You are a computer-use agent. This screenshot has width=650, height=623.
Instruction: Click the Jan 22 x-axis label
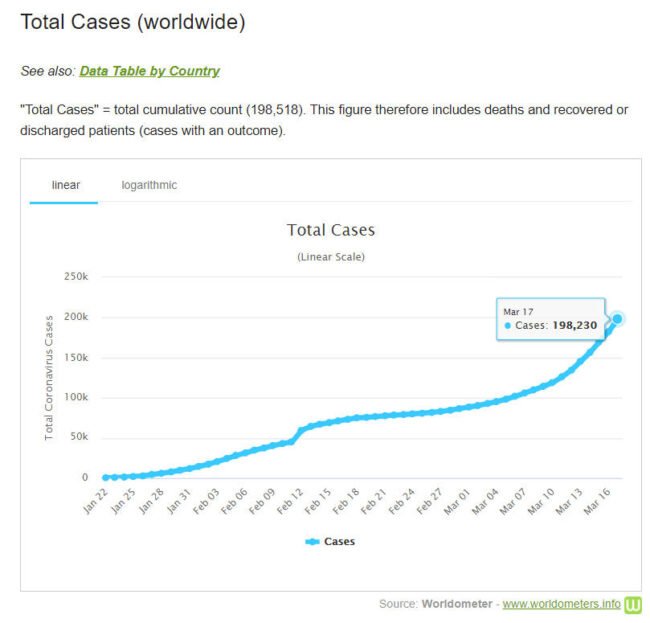(97, 500)
